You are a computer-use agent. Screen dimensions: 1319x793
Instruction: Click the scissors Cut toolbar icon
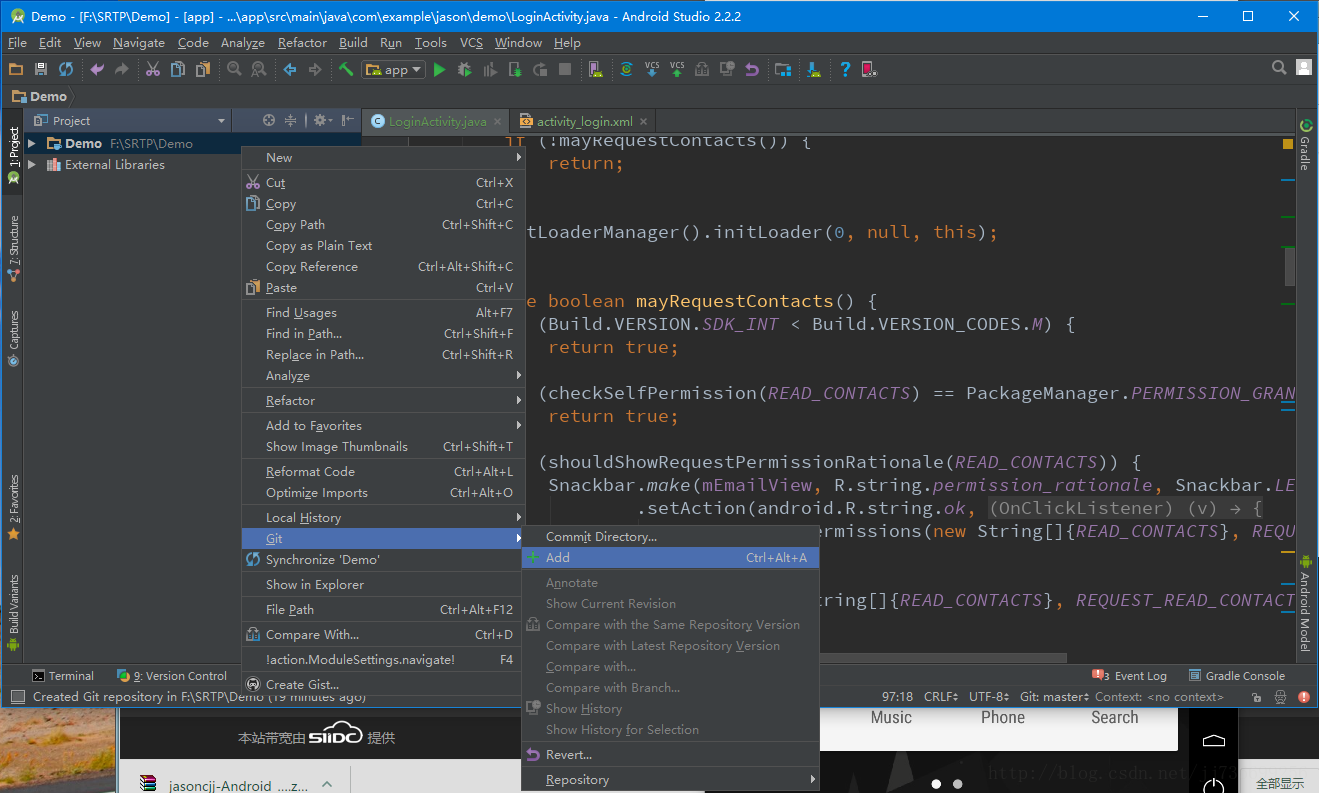[x=153, y=69]
